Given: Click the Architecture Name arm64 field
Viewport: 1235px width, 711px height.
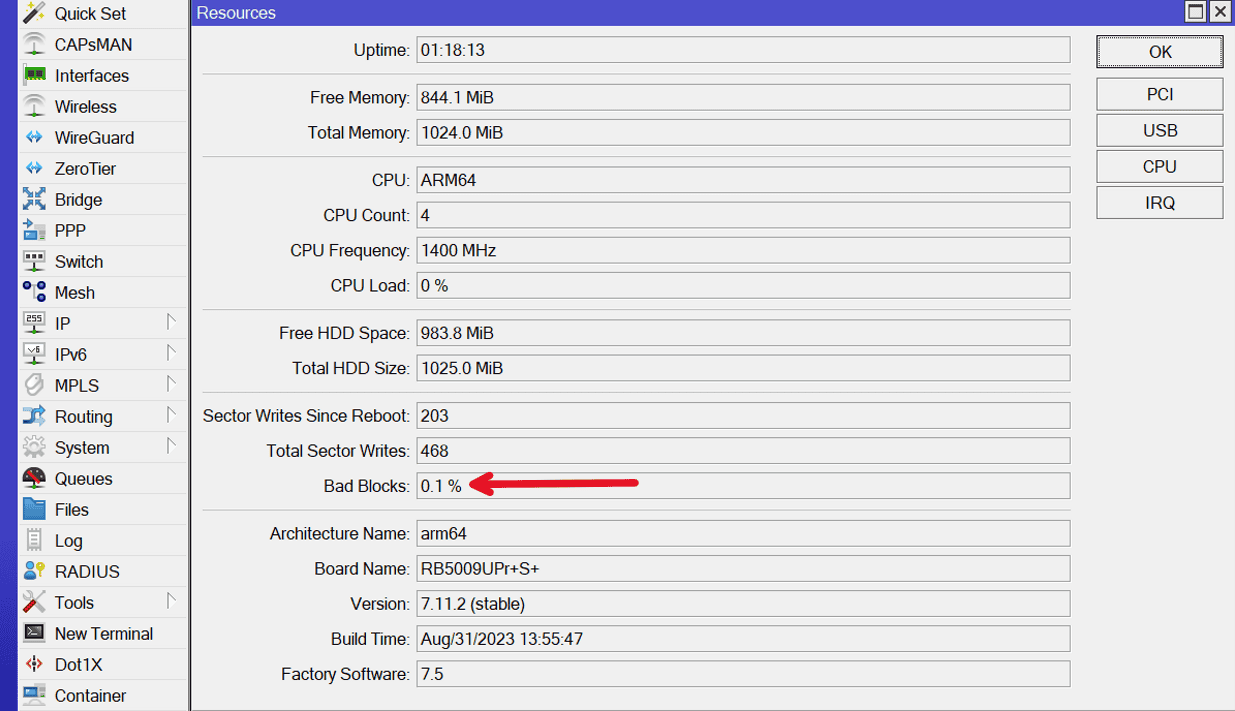Looking at the screenshot, I should pos(743,534).
